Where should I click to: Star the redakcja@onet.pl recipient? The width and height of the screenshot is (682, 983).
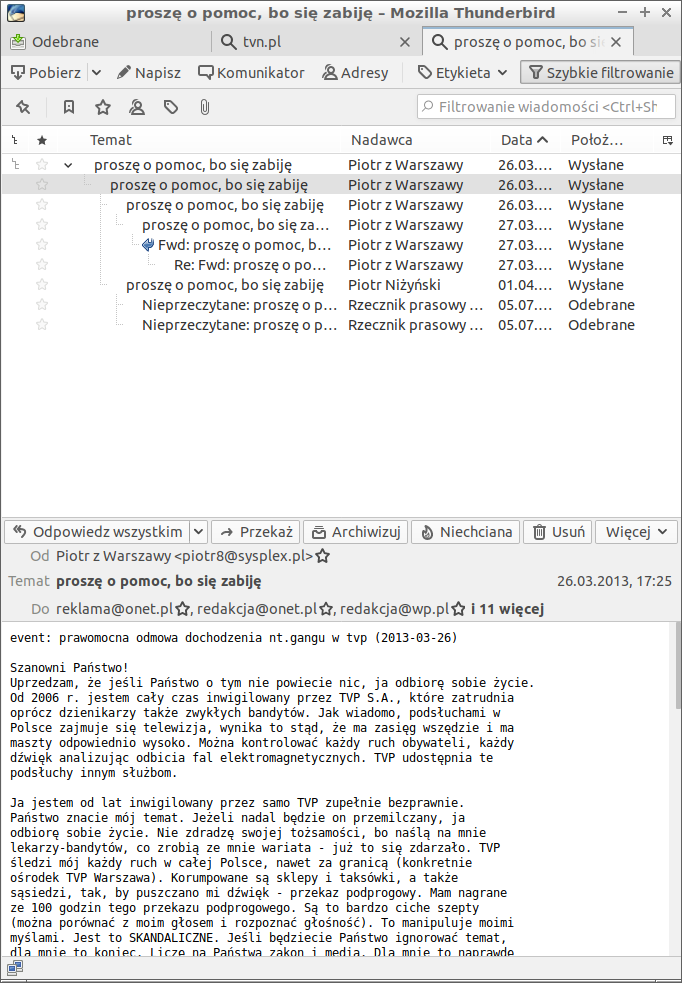pyautogui.click(x=325, y=609)
